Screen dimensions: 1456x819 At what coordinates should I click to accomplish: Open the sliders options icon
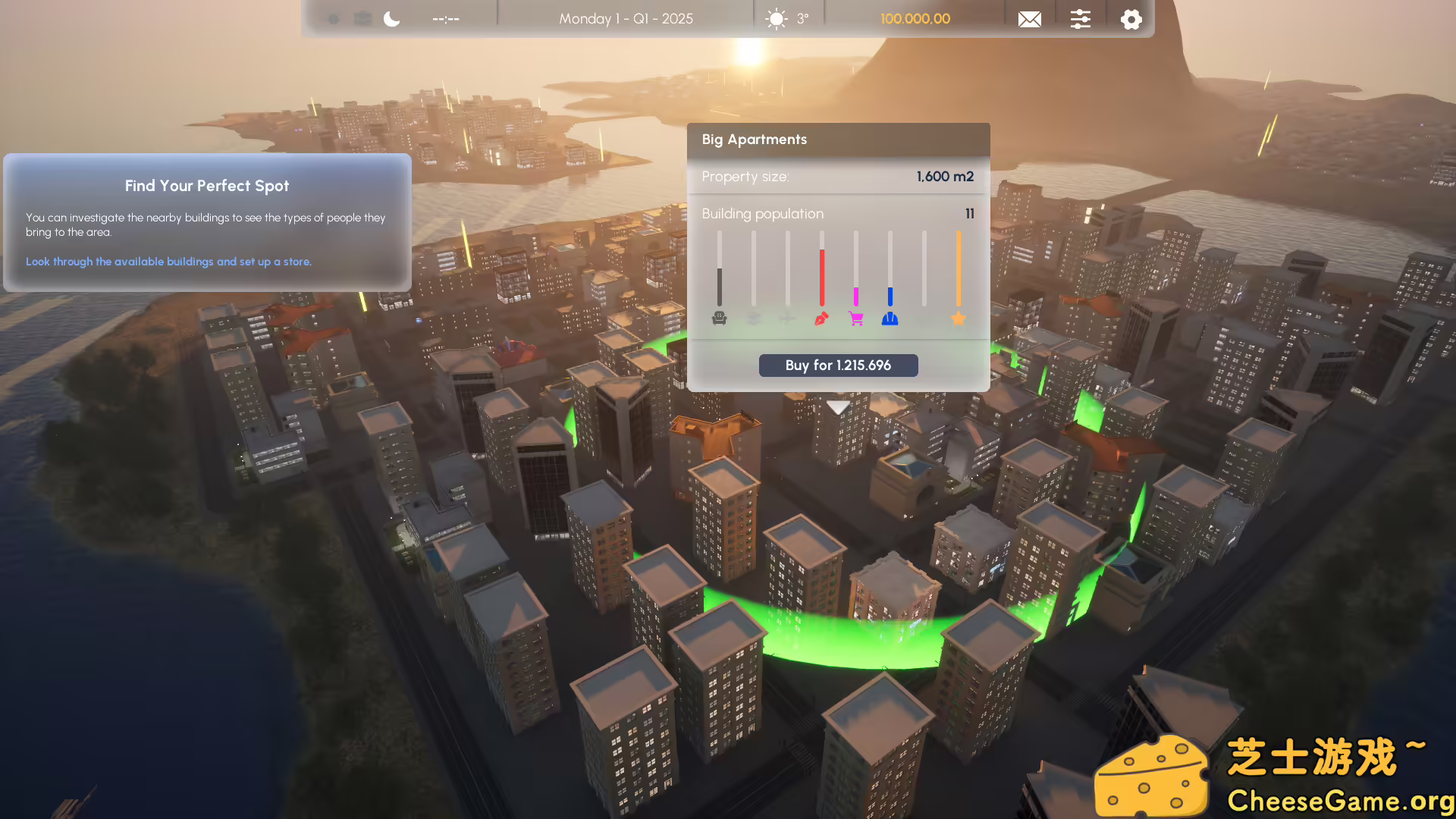click(1081, 19)
